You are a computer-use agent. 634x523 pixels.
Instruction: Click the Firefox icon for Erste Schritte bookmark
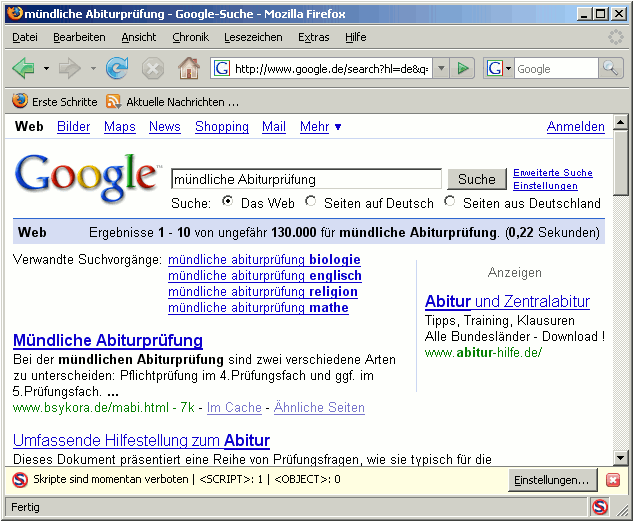[20, 101]
